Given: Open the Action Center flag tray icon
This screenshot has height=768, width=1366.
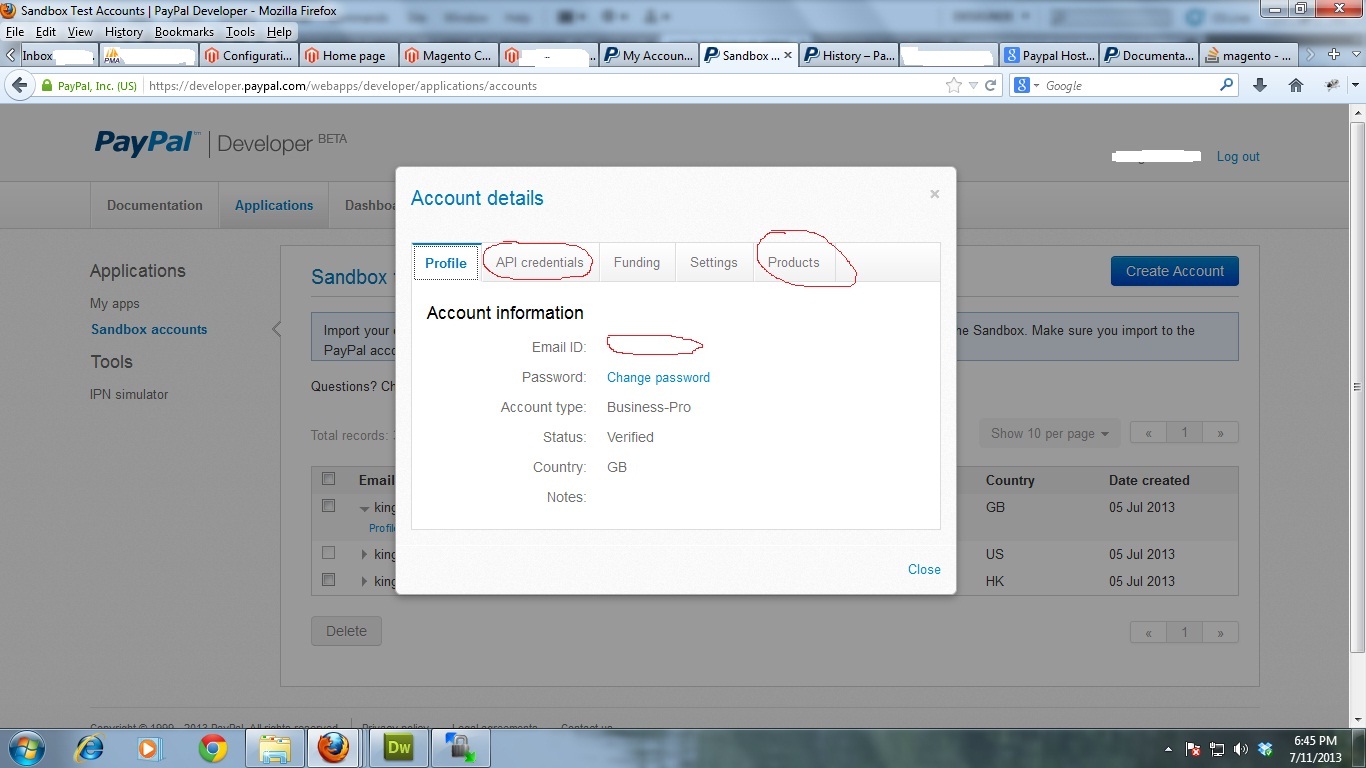Looking at the screenshot, I should click(1193, 749).
